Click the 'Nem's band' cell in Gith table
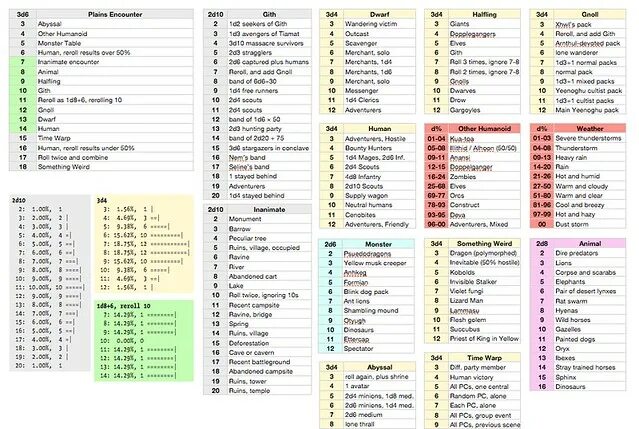Viewport: 639px width, 429px height. tap(269, 157)
